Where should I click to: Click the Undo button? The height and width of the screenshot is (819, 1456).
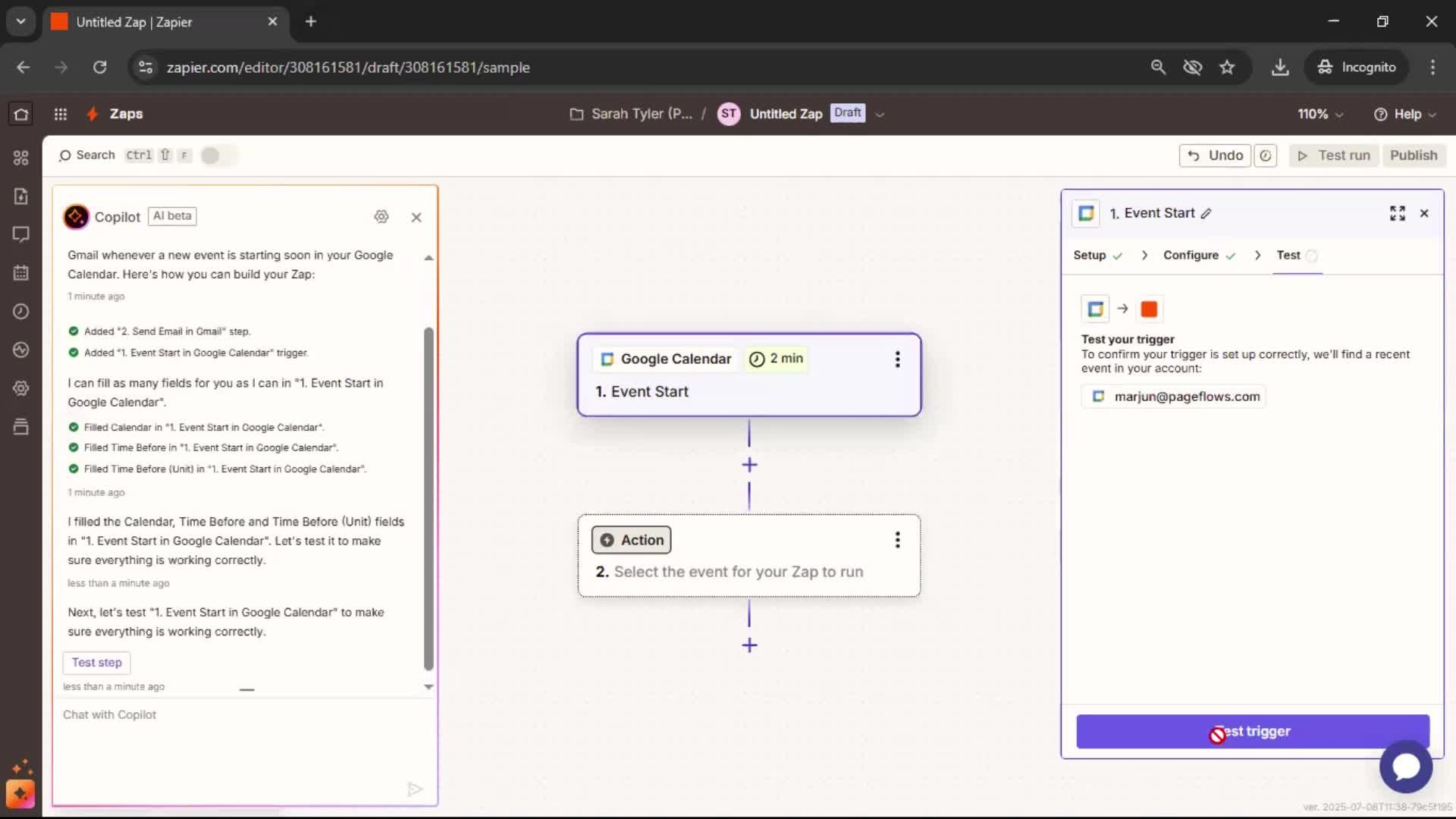(x=1215, y=155)
